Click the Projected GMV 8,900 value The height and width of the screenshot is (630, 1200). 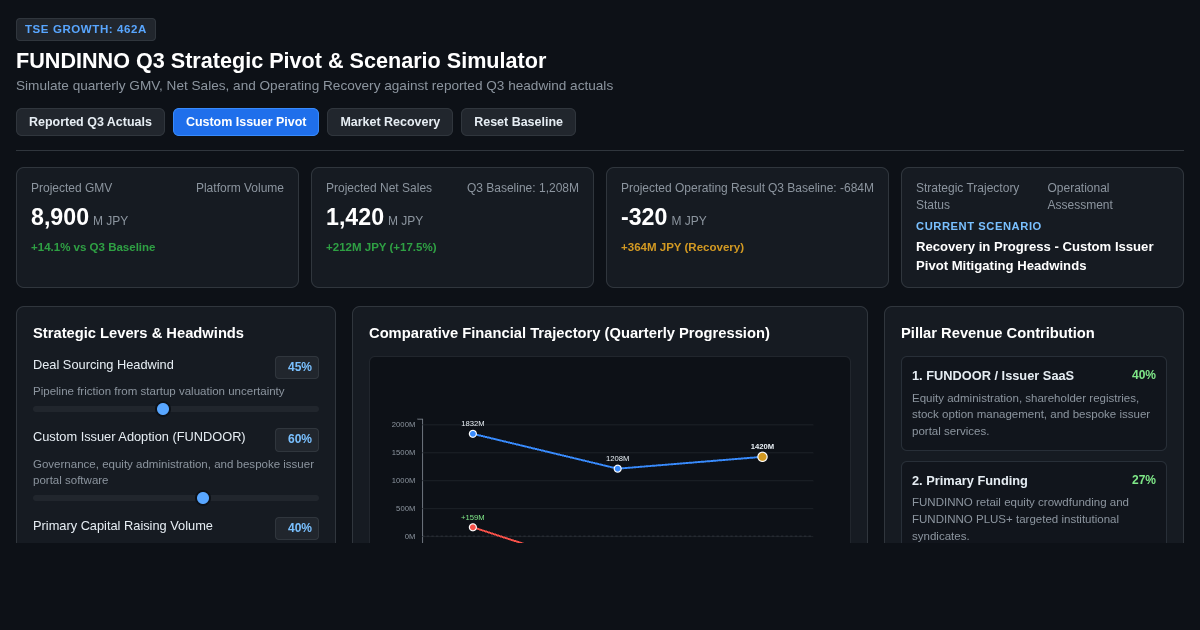point(60,217)
